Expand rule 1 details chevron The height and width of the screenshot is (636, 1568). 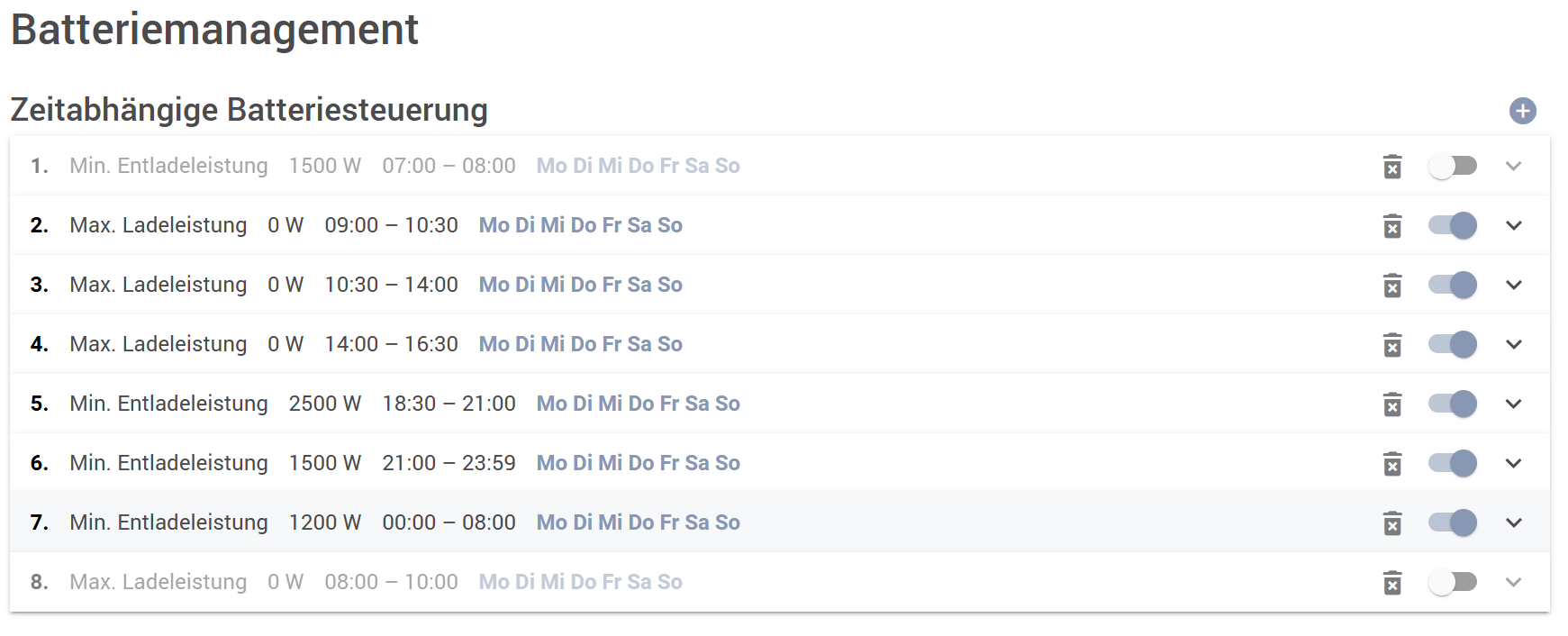1514,167
